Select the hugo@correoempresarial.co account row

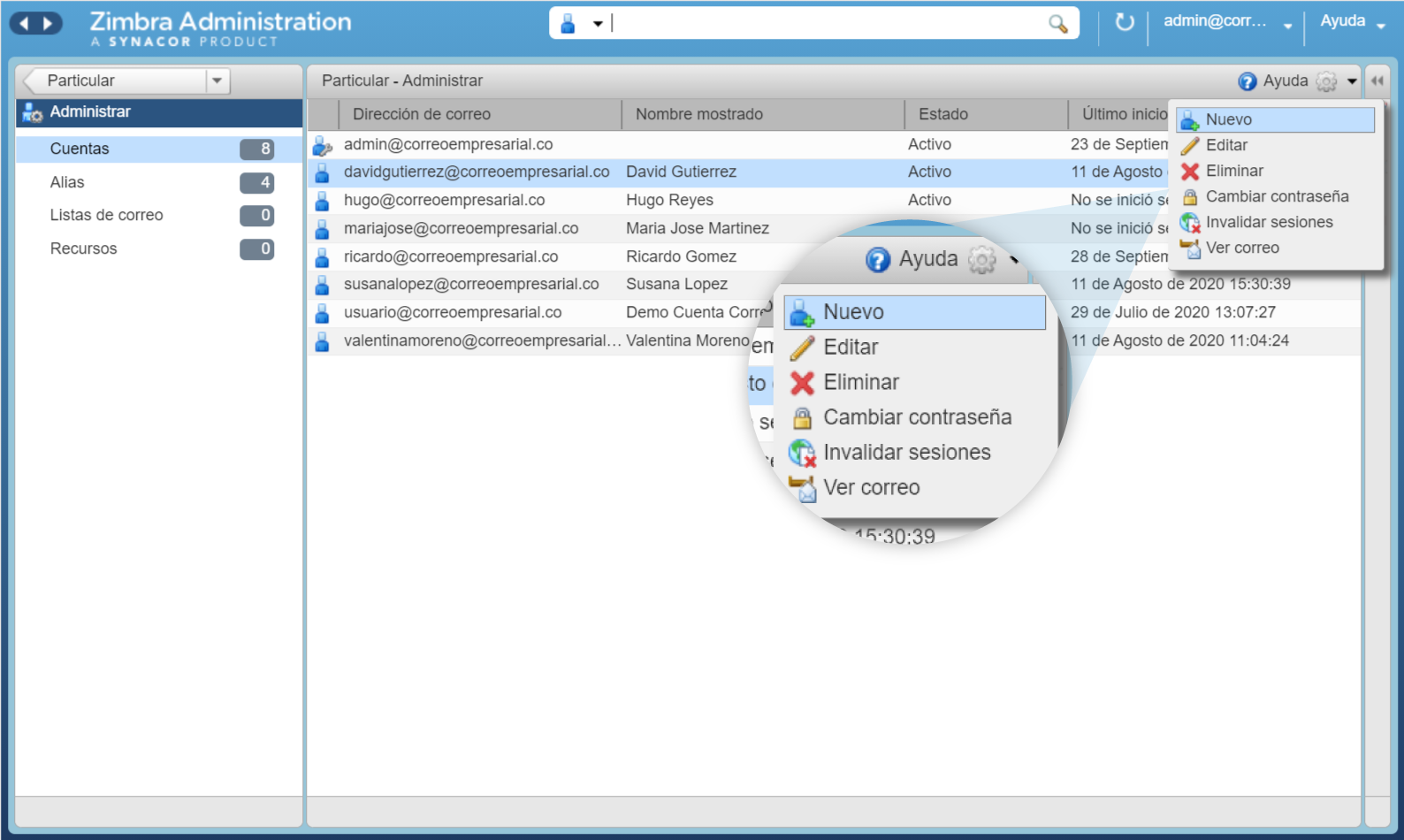444,200
